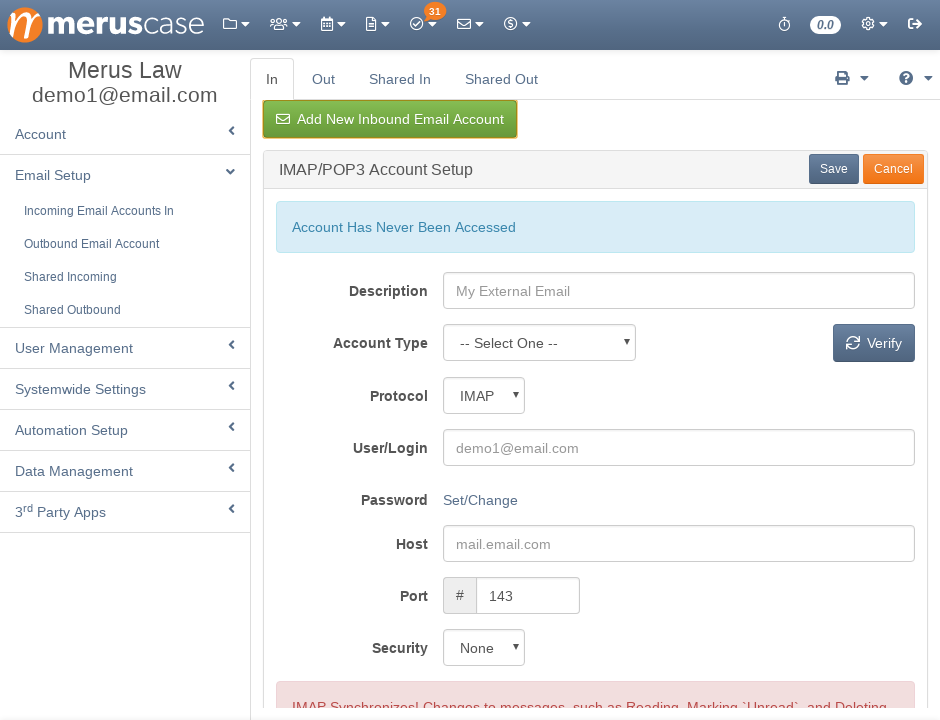Save the IMAP/POP3 account setup
Viewport: 940px width, 720px height.
point(833,169)
